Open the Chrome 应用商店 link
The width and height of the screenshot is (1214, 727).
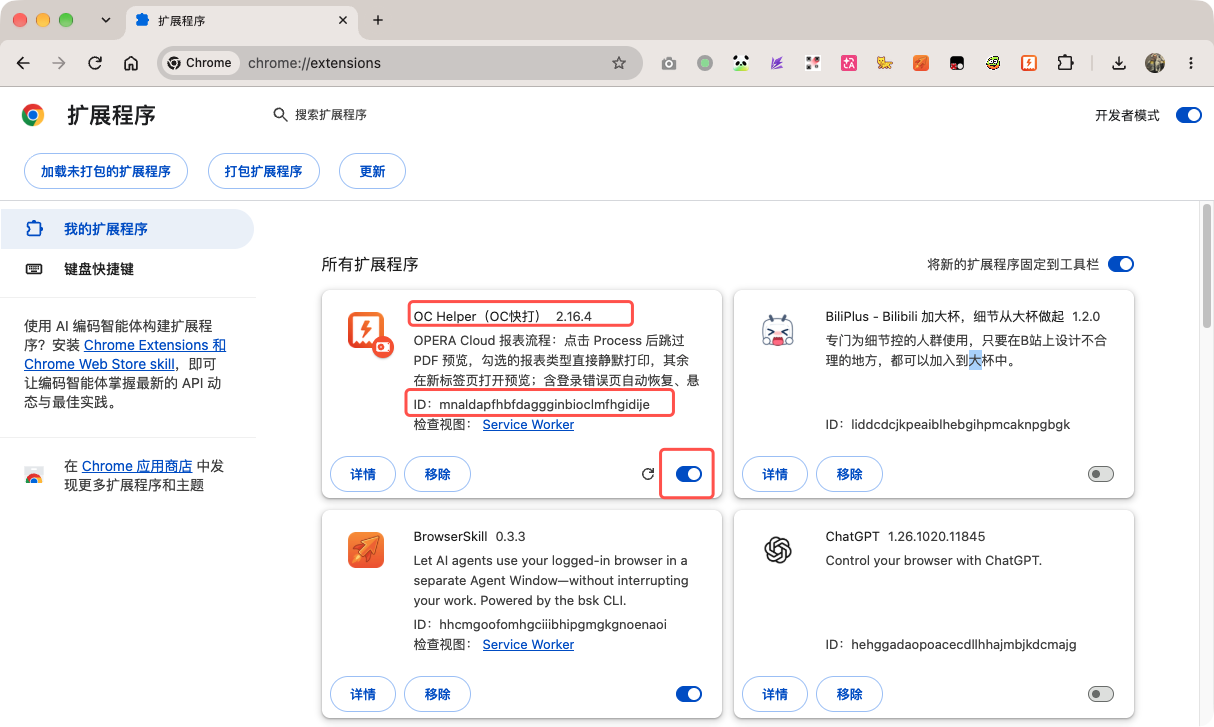coord(137,466)
